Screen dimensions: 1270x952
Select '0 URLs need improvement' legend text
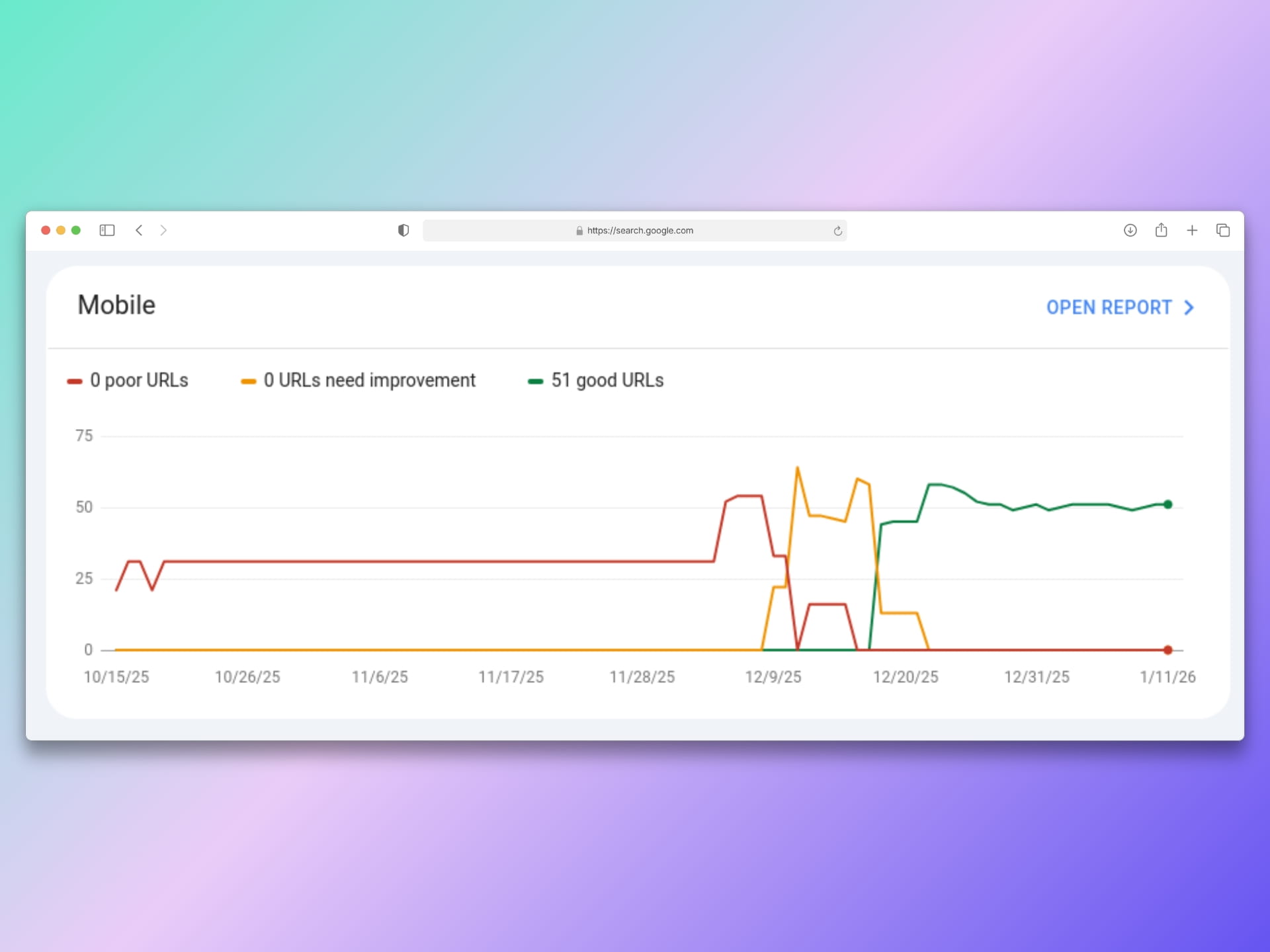[x=370, y=380]
